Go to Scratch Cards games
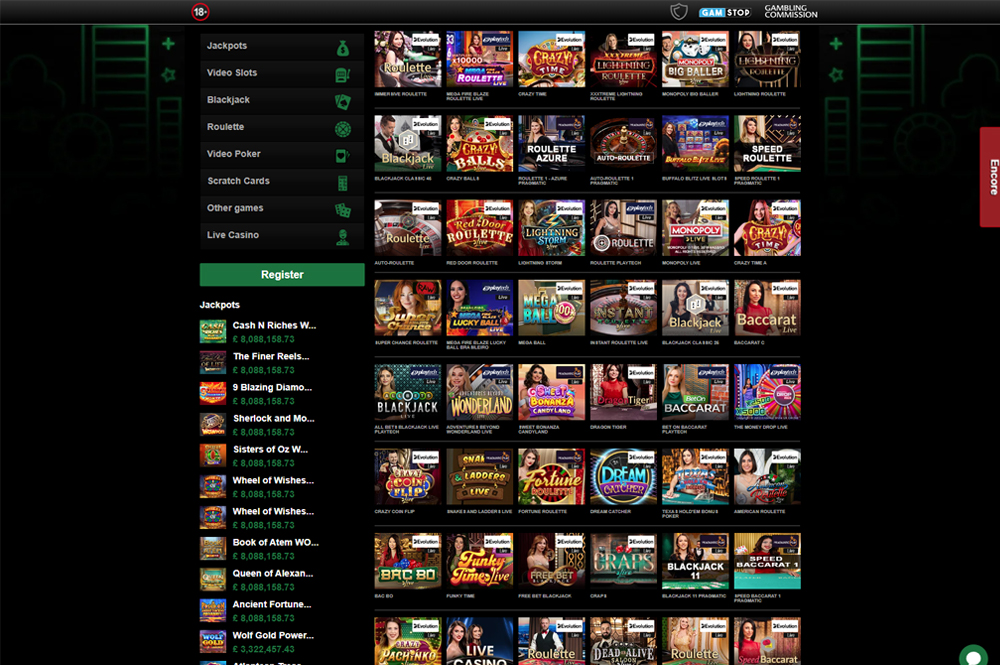1000x665 pixels. pos(282,181)
